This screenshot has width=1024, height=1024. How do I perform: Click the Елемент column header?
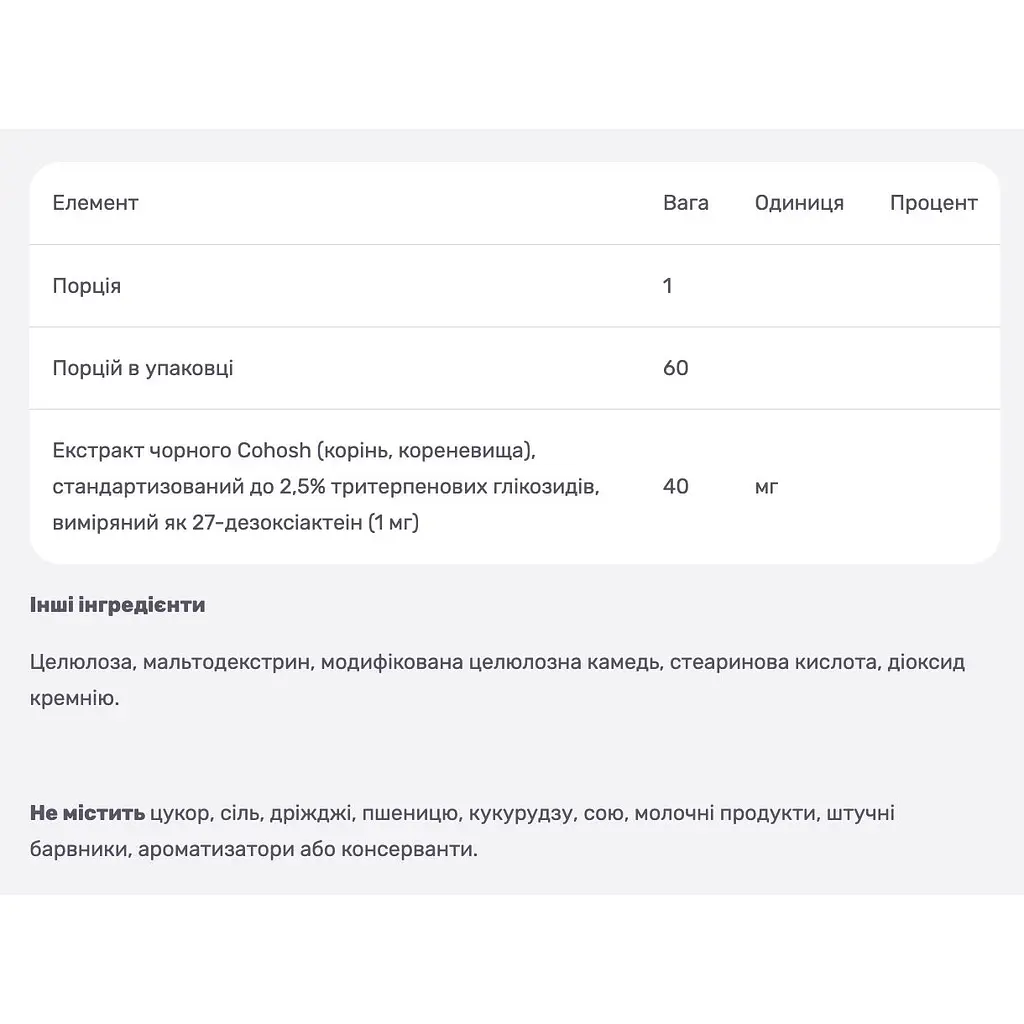click(95, 203)
